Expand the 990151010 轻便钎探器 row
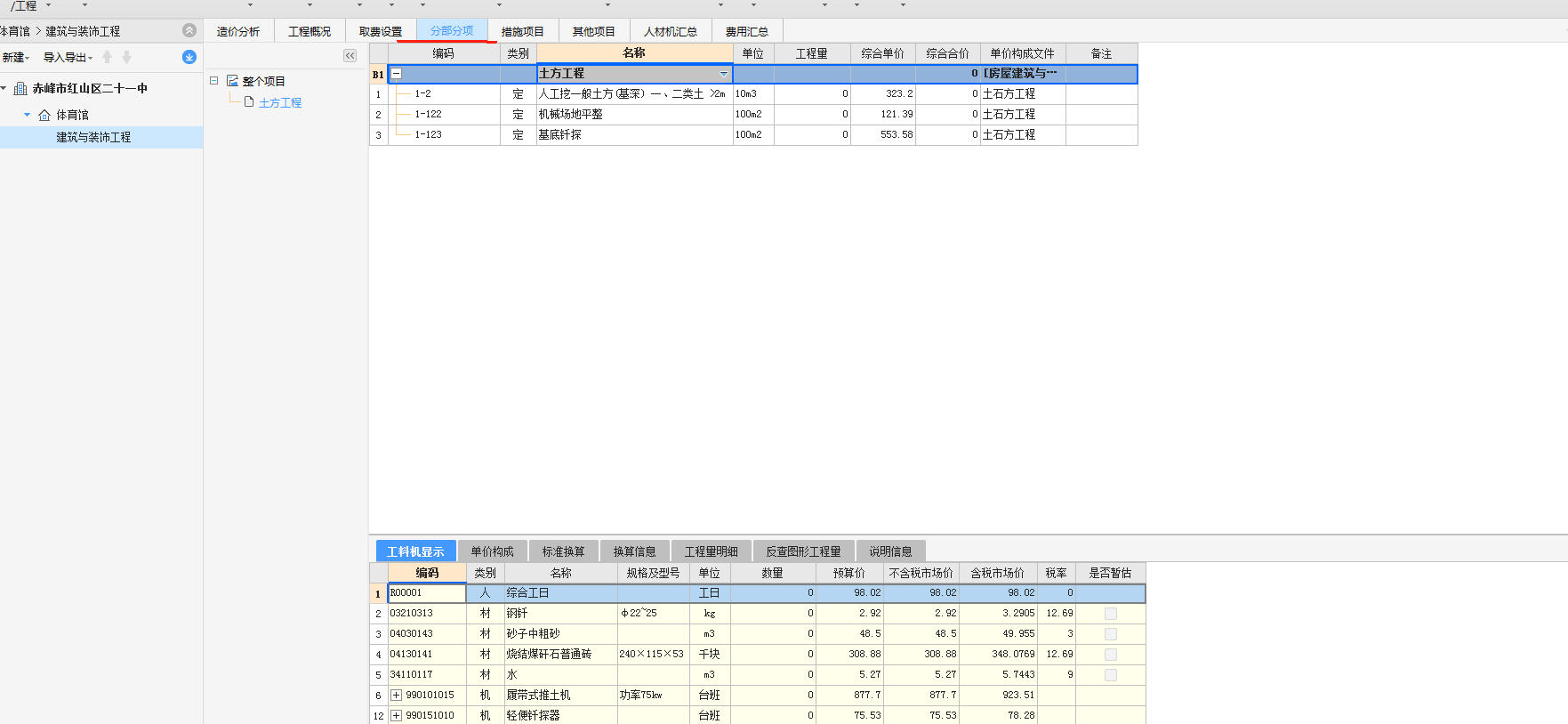The width and height of the screenshot is (1568, 724). pos(397,716)
